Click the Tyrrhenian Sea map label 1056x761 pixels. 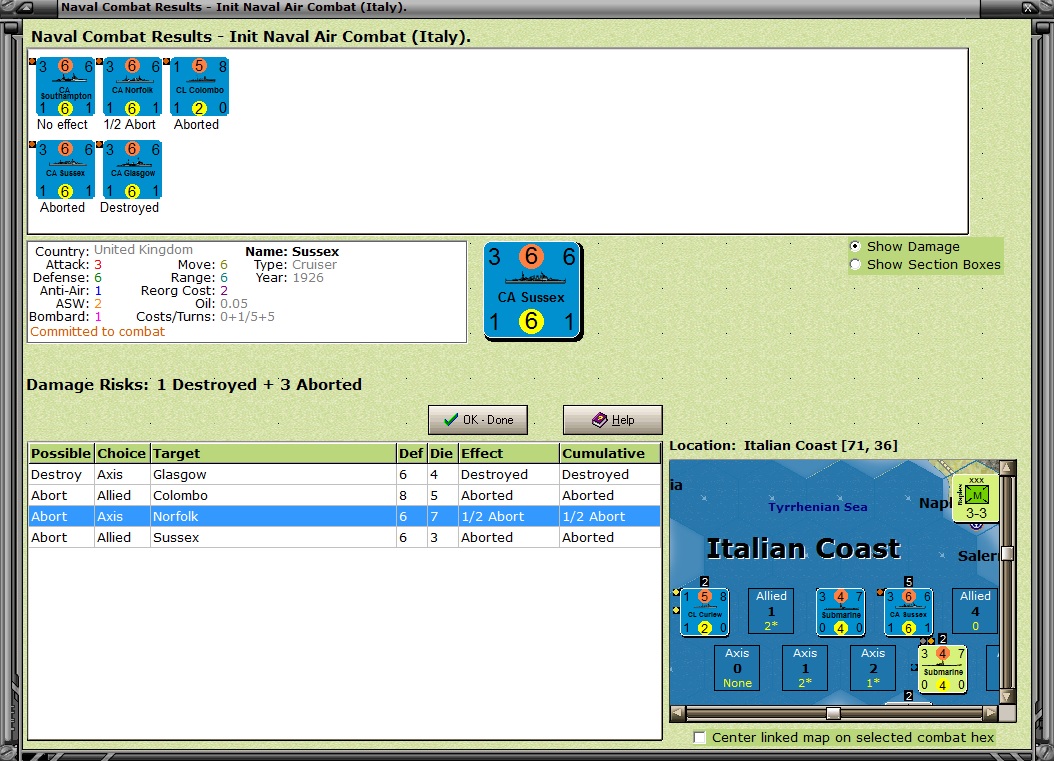818,507
